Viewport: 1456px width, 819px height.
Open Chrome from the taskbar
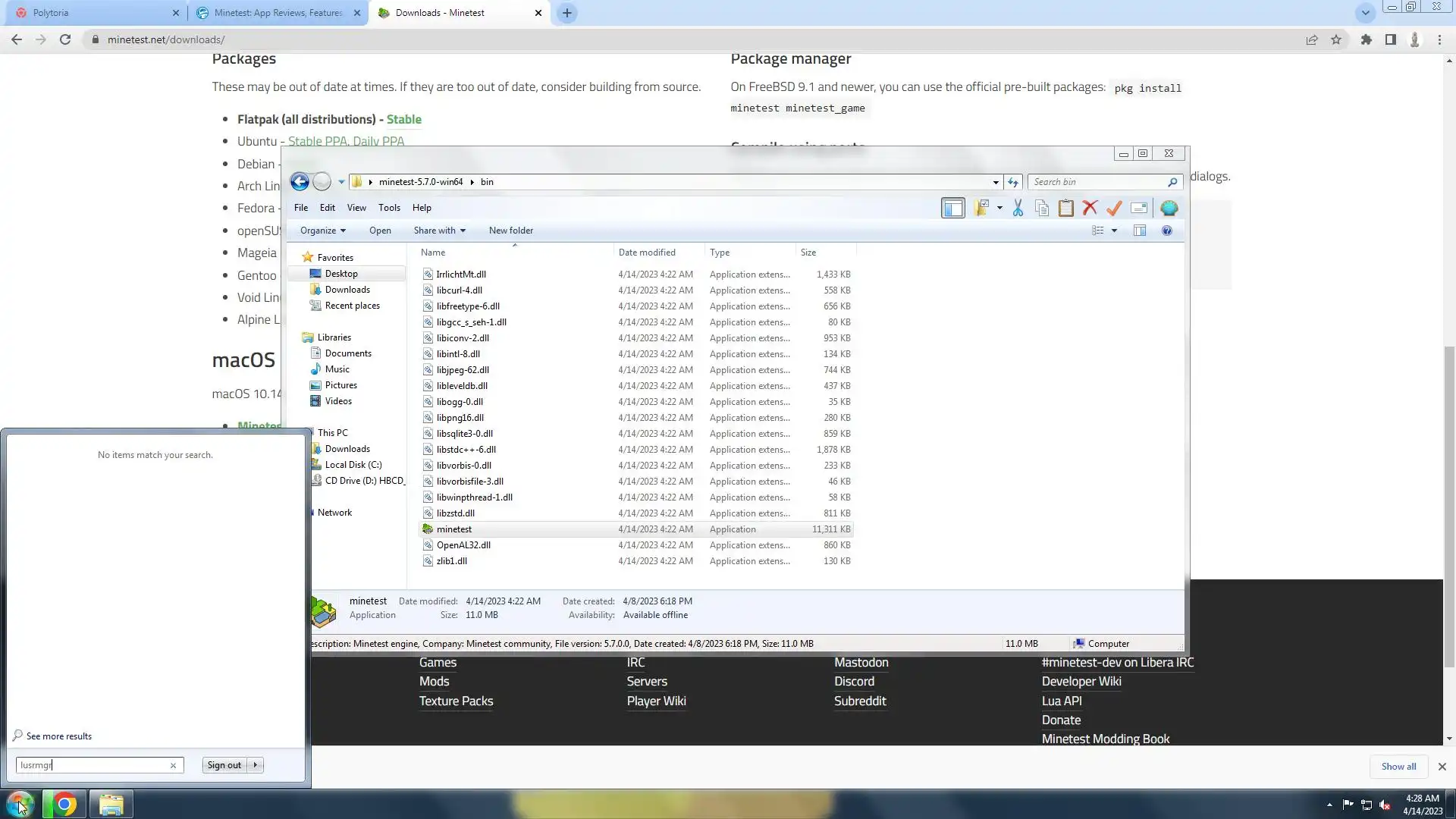pyautogui.click(x=64, y=804)
